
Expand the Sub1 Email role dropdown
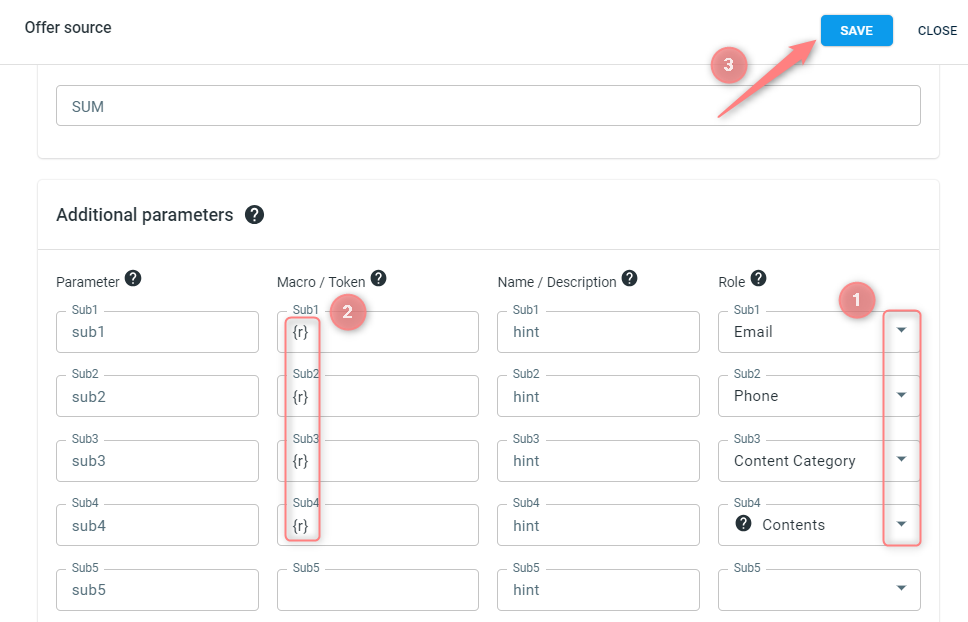coord(901,330)
